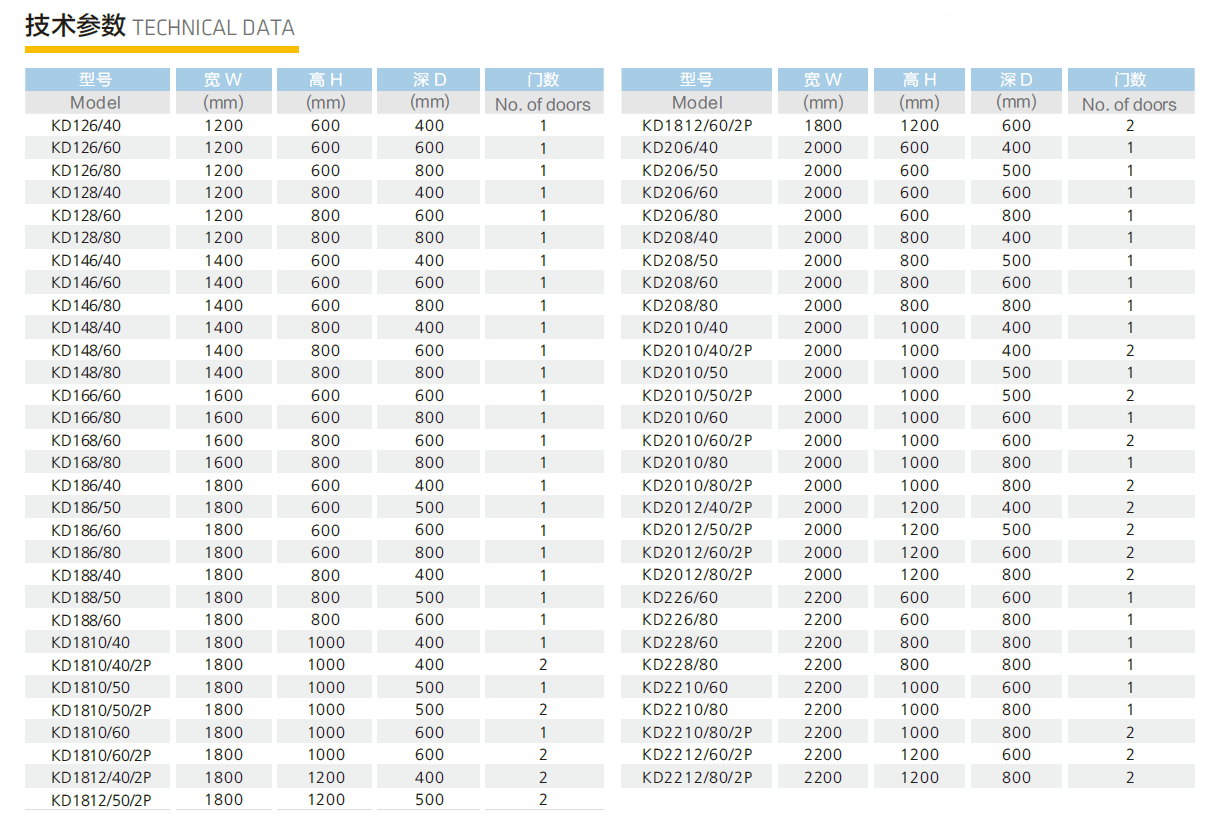The width and height of the screenshot is (1223, 824).
Task: Click model KD168/60
Action: 86,440
